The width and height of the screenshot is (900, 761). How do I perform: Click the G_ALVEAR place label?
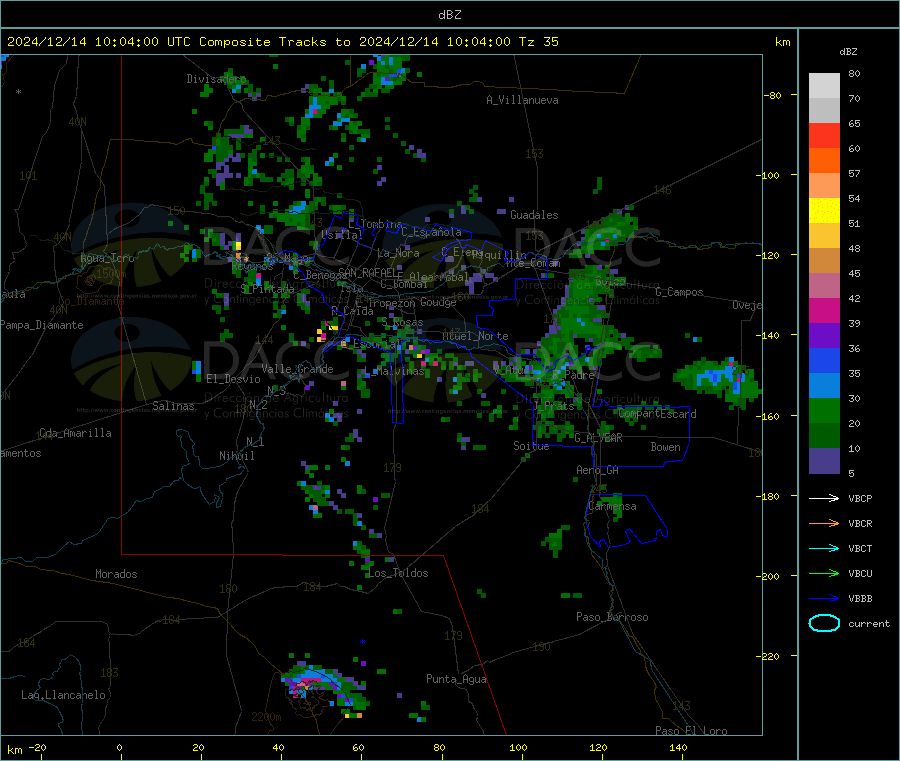[x=598, y=438]
